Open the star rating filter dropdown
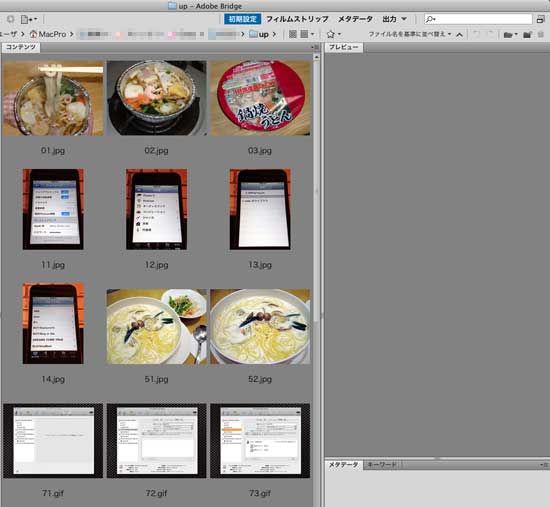 tap(334, 34)
